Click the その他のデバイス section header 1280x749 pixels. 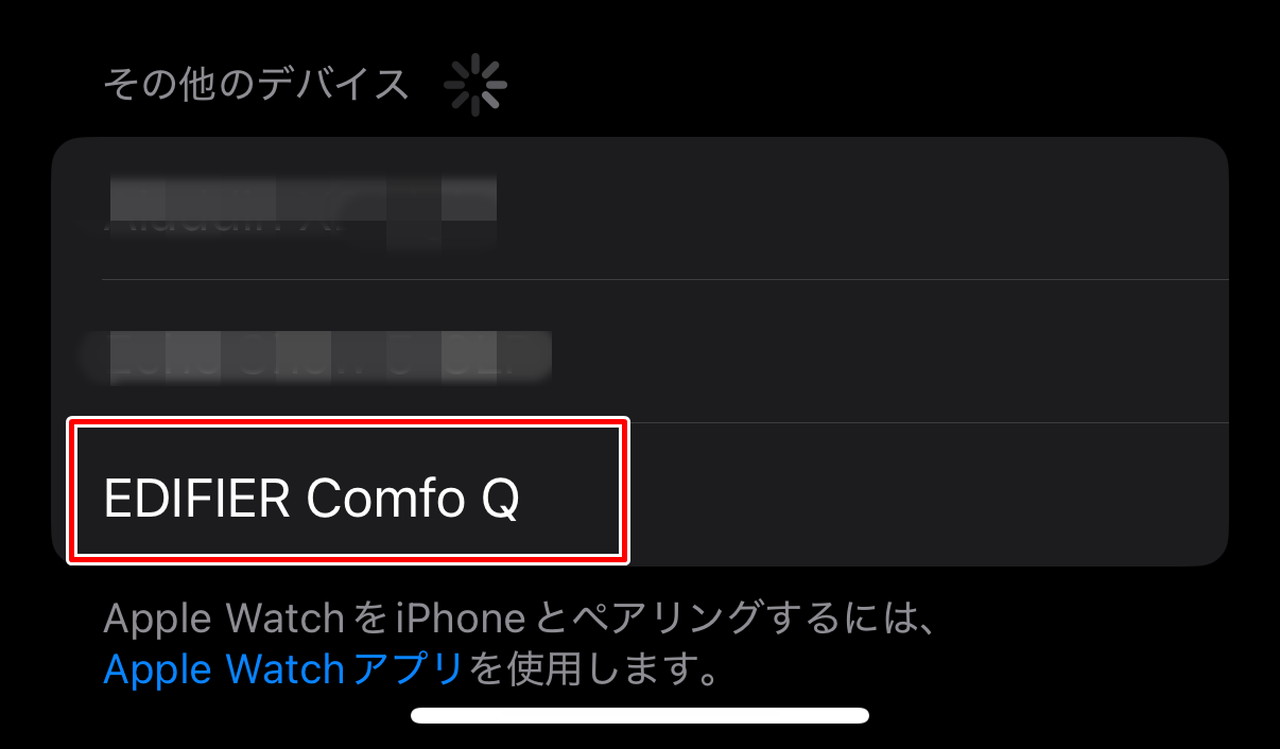point(256,84)
